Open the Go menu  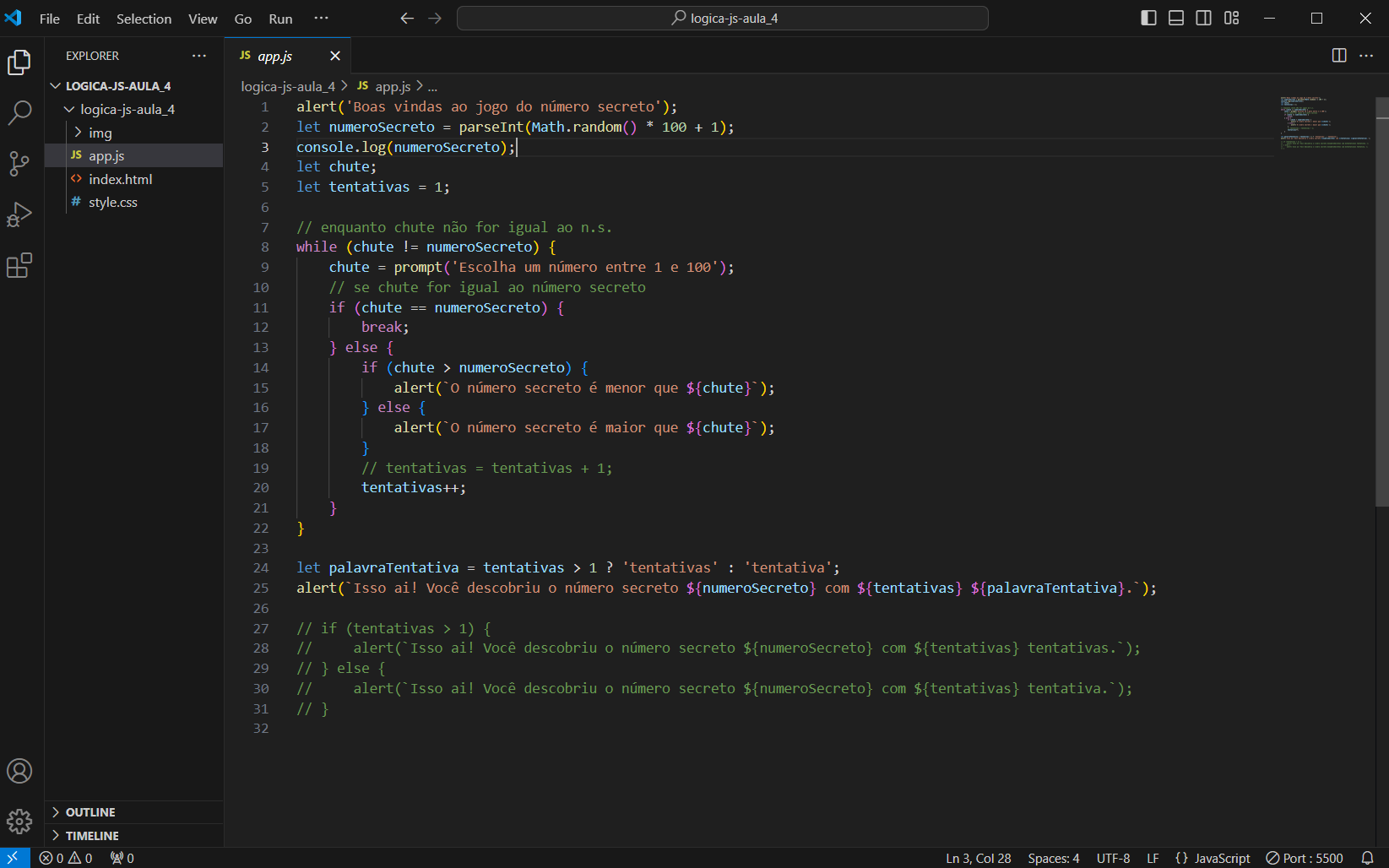click(x=243, y=19)
